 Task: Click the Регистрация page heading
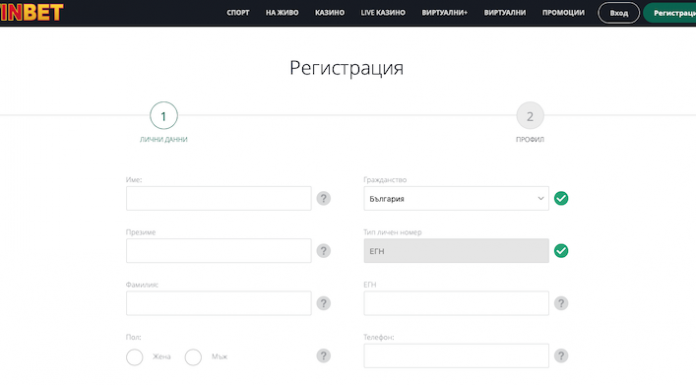pos(347,68)
